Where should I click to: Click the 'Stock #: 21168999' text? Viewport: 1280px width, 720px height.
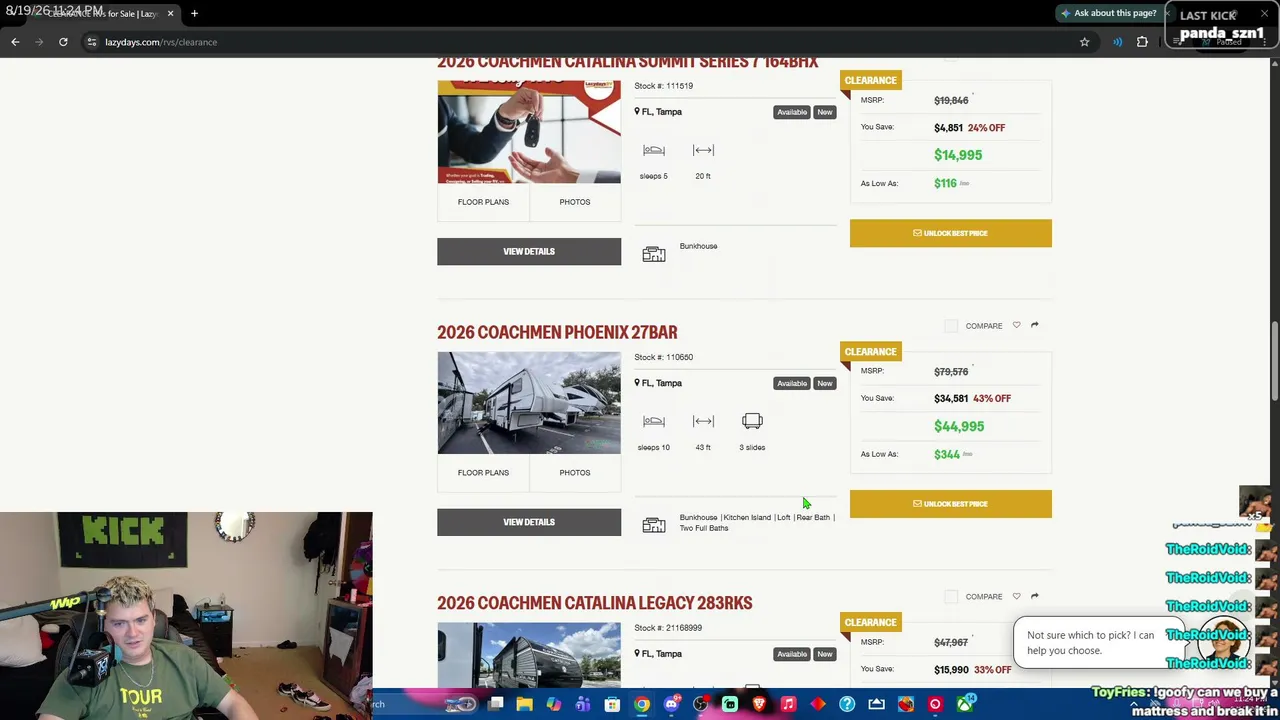tap(668, 628)
